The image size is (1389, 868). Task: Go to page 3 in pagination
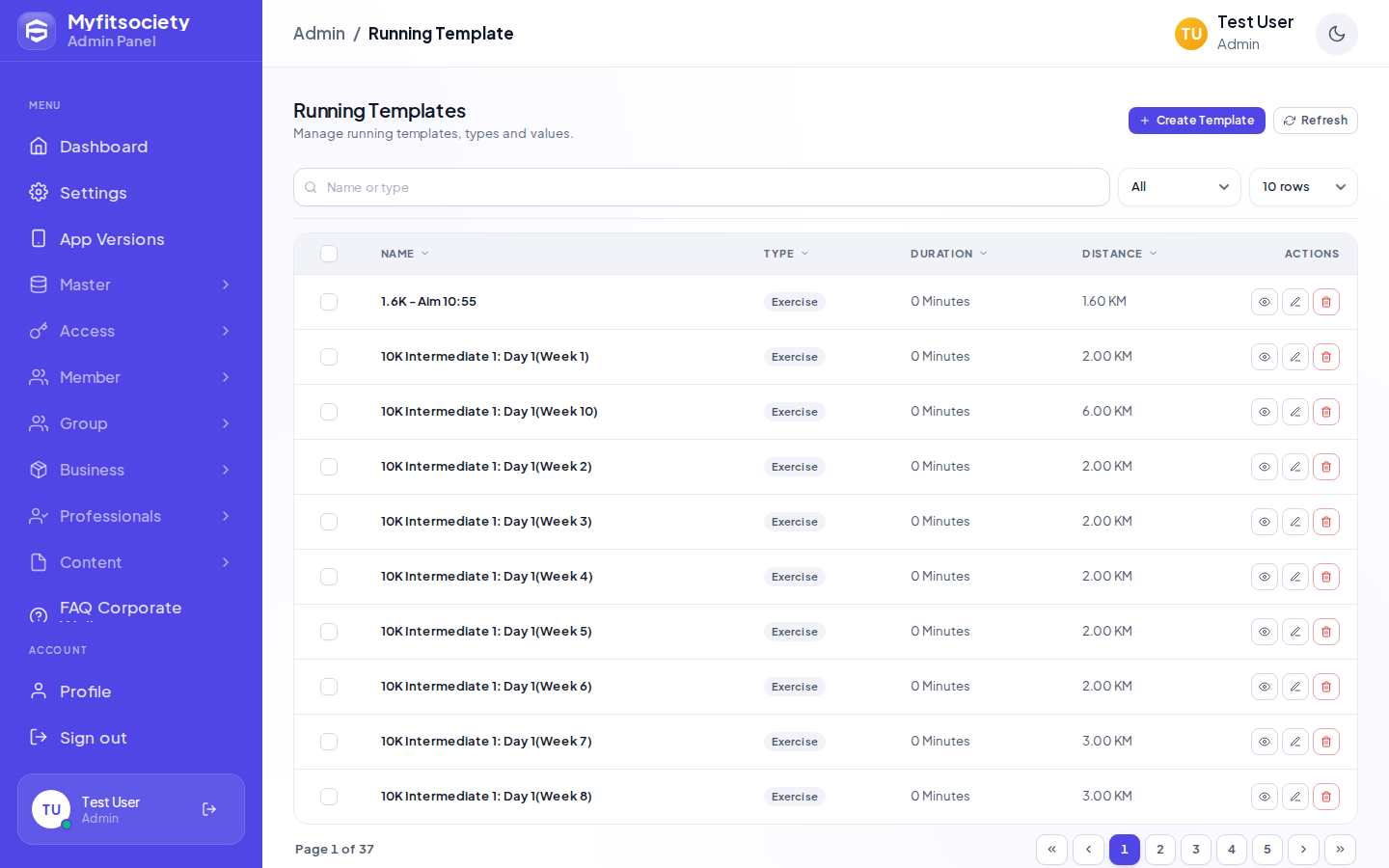[1196, 850]
